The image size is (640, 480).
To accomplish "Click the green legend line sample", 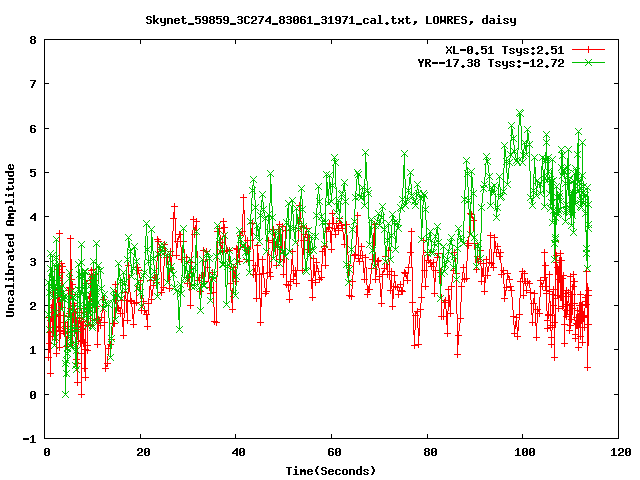I will click(588, 62).
